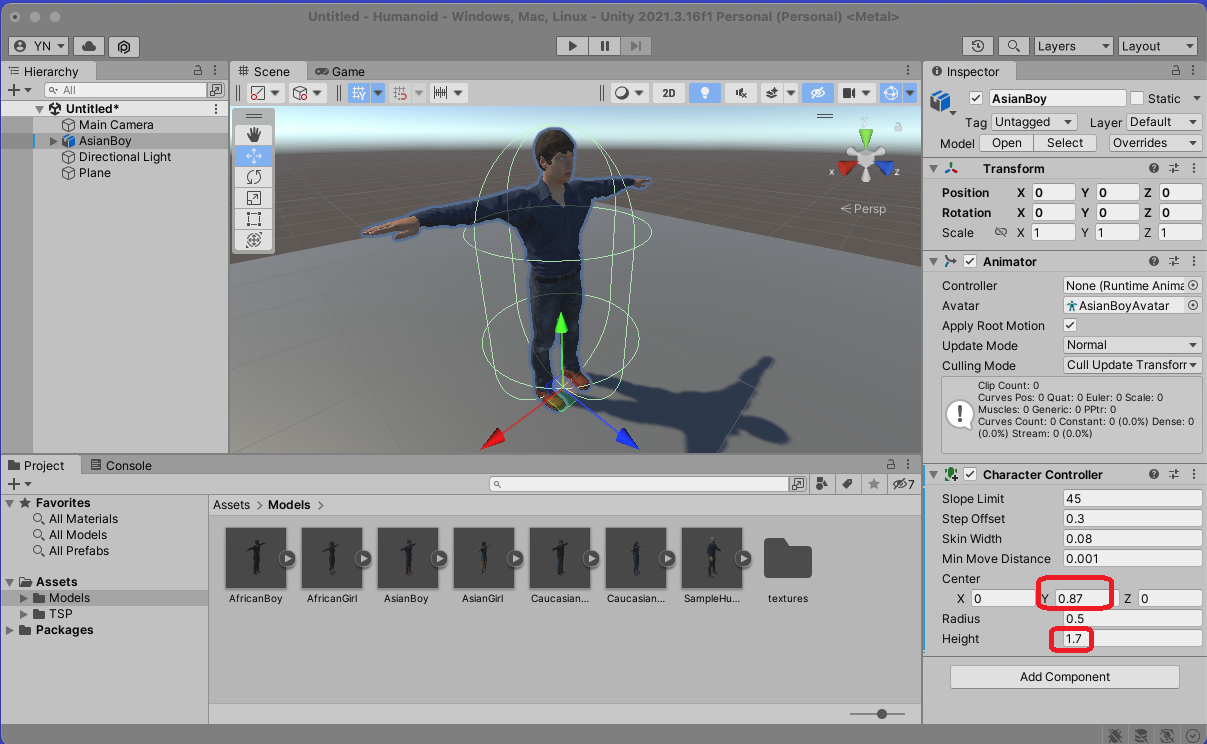1207x744 pixels.
Task: Enable the Static checkbox
Action: pos(1137,99)
